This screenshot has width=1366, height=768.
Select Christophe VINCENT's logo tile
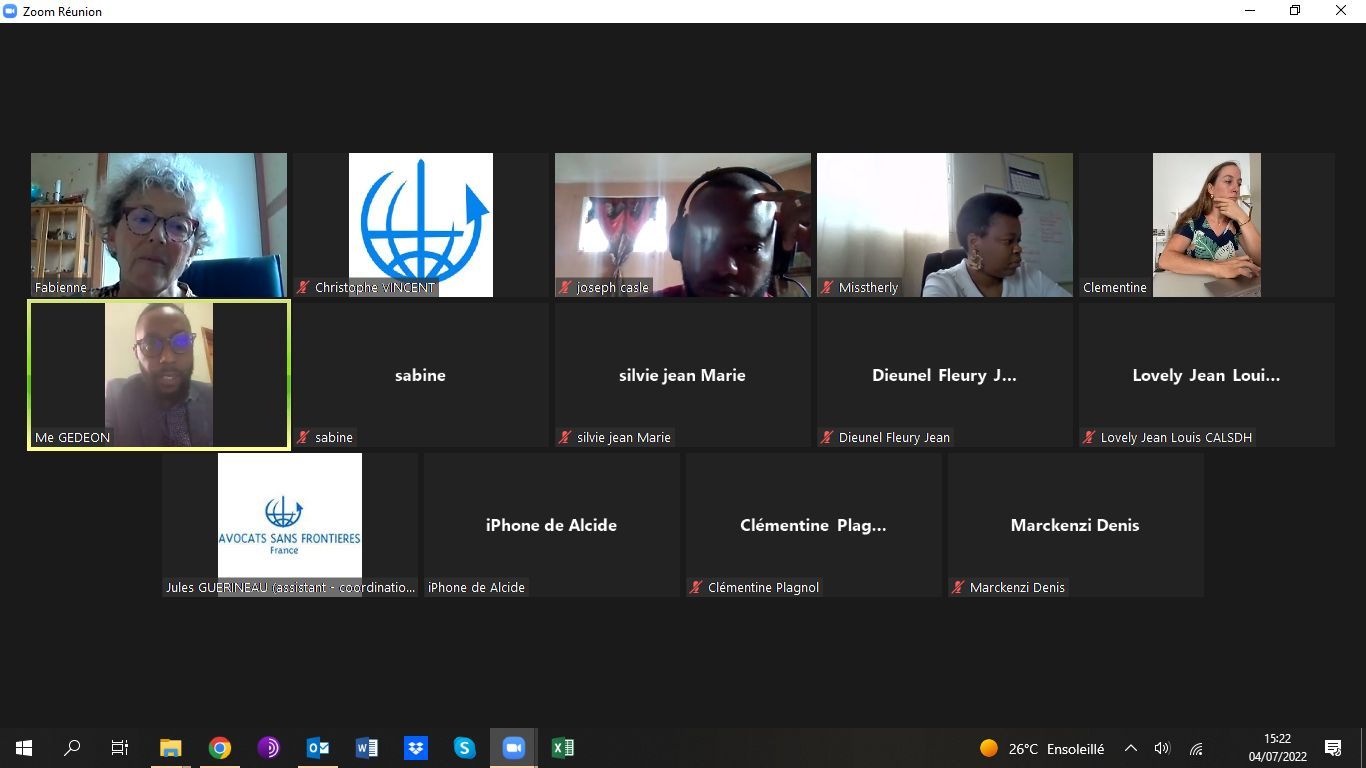(x=421, y=225)
